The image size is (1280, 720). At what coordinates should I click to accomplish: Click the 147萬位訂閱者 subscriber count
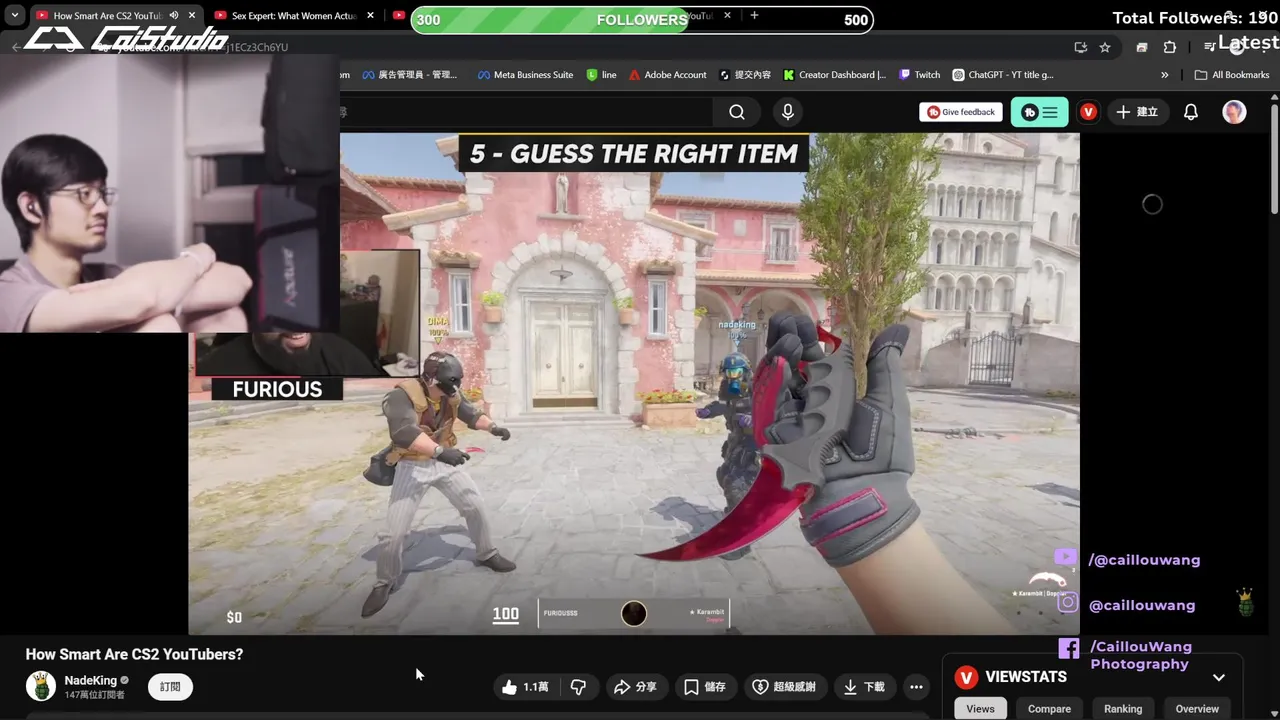click(x=95, y=695)
